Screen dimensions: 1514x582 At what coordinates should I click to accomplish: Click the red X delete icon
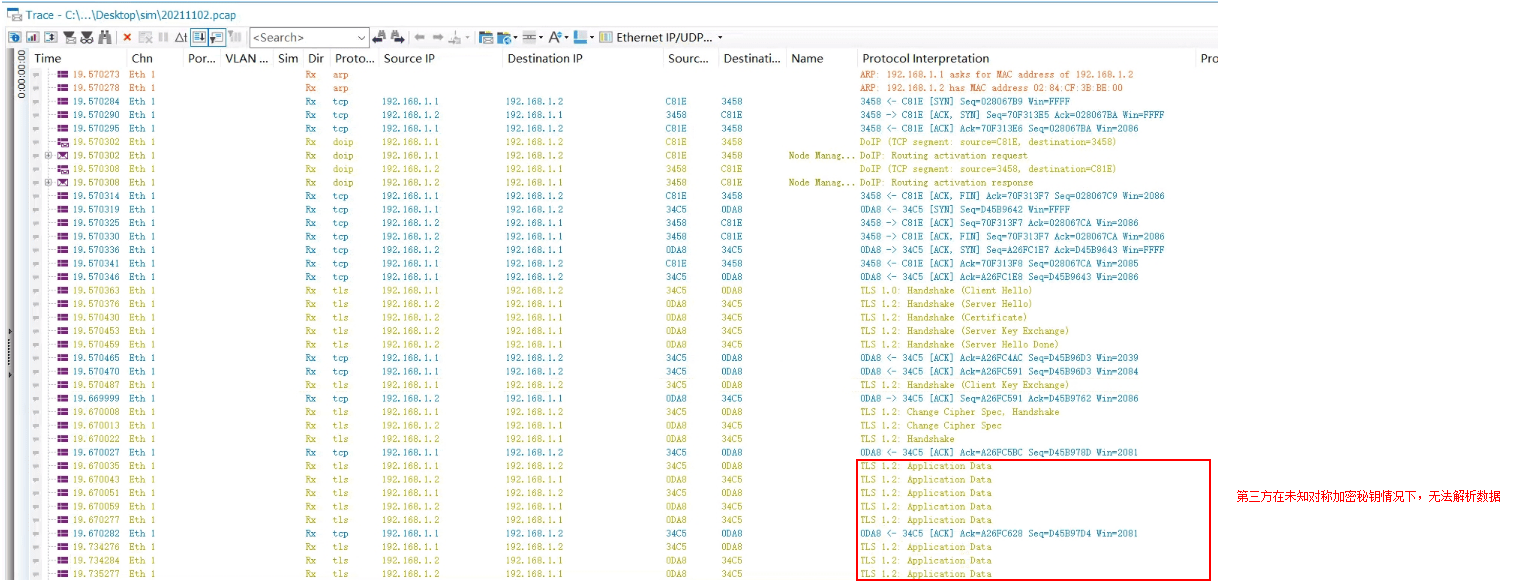point(127,37)
